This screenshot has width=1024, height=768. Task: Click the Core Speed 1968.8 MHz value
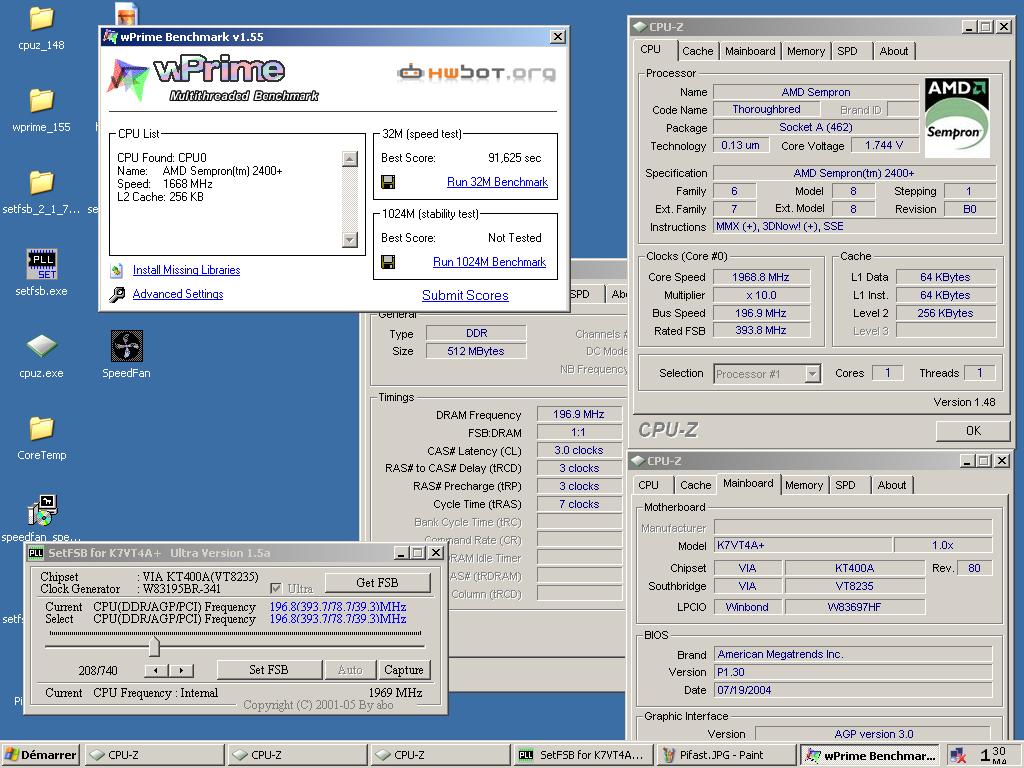761,278
